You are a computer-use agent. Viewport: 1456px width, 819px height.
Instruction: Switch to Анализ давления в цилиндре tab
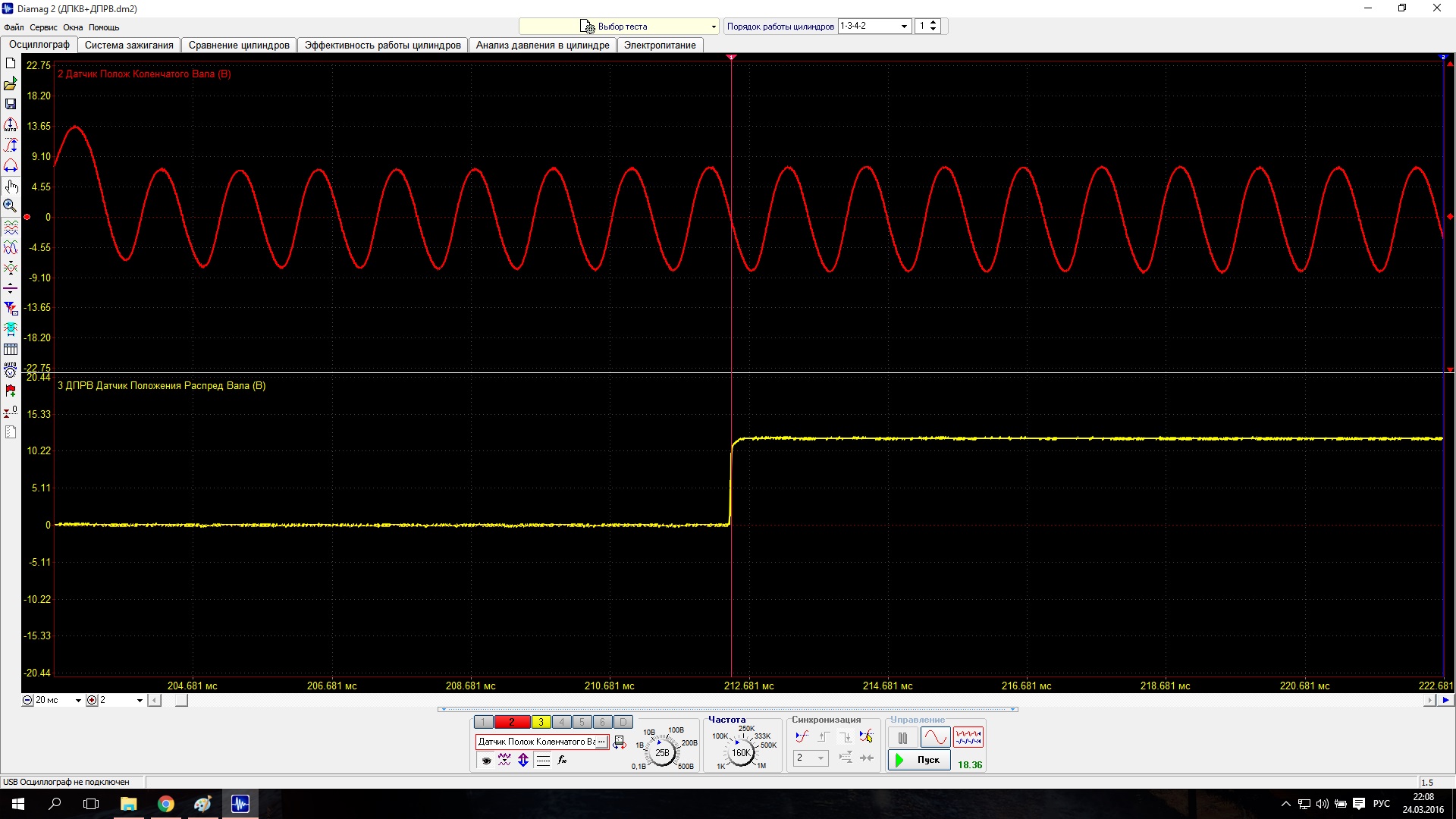(x=543, y=45)
